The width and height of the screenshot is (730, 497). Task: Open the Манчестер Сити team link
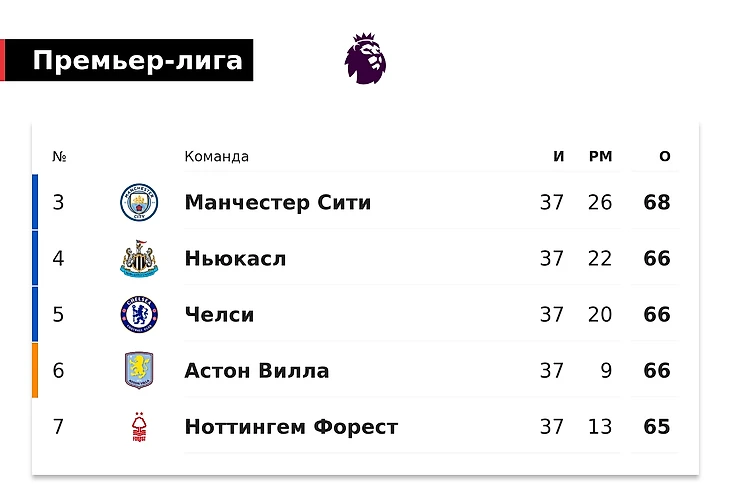point(278,202)
